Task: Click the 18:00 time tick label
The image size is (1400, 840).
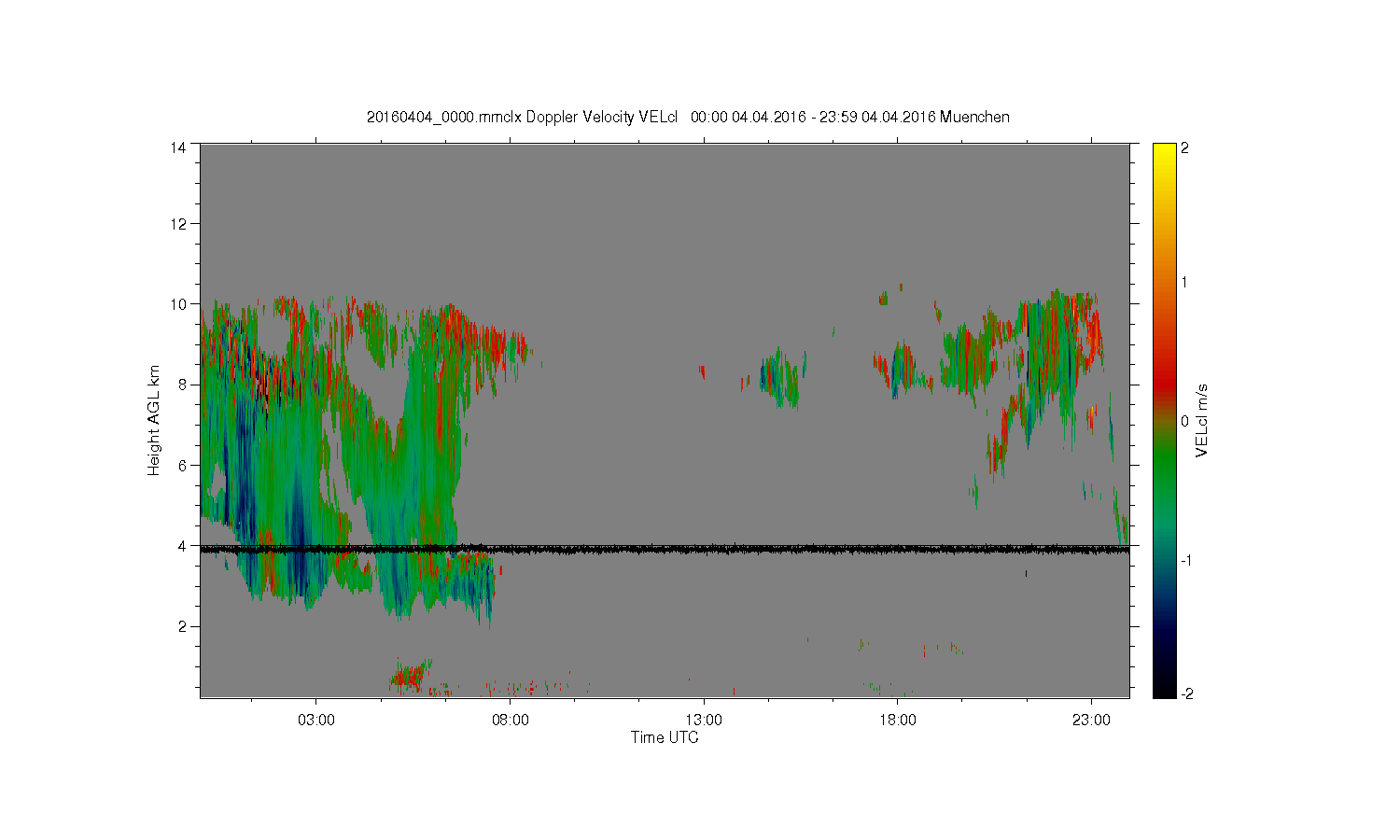Action: pos(898,721)
